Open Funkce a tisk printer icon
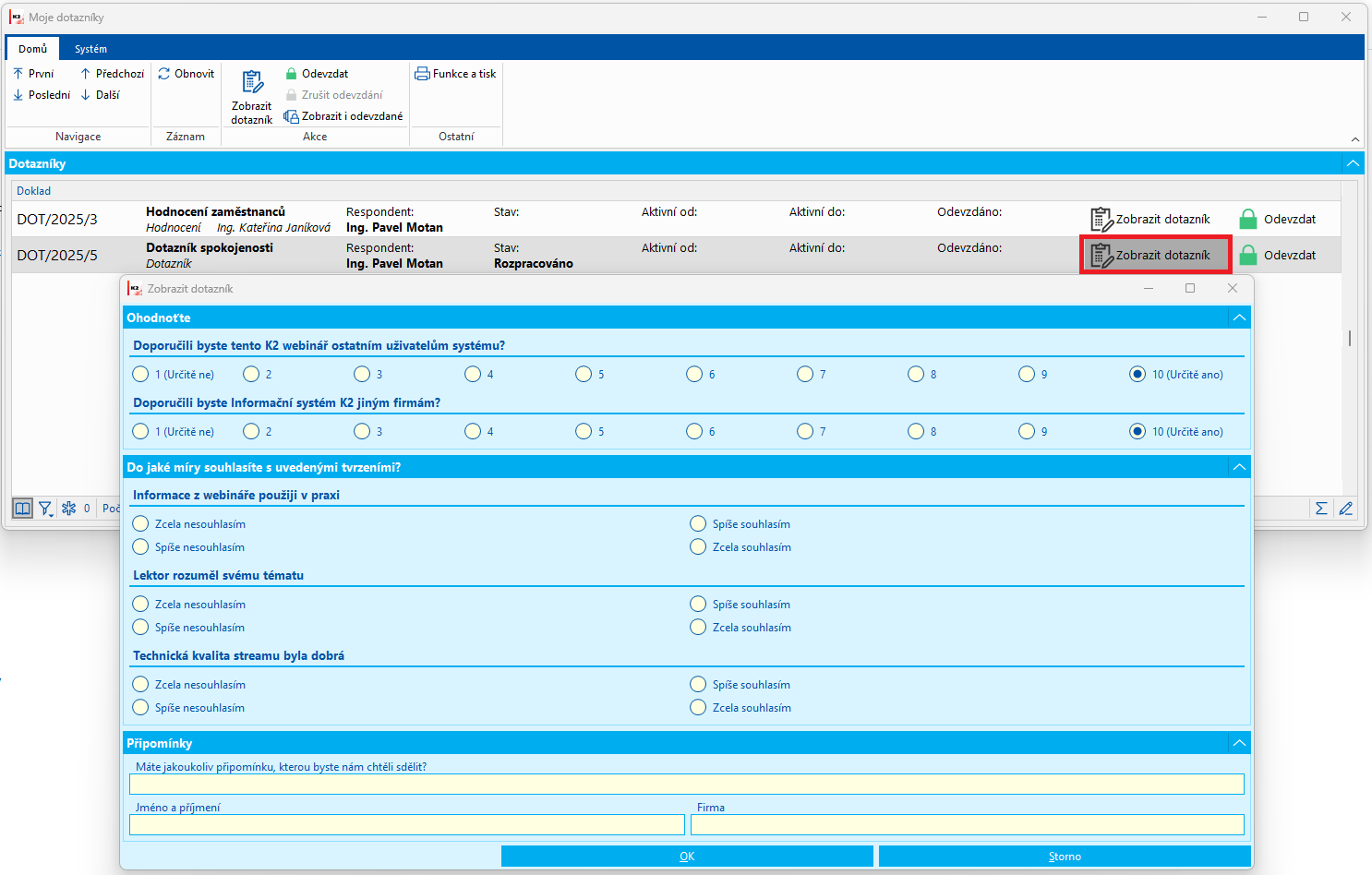 [423, 74]
